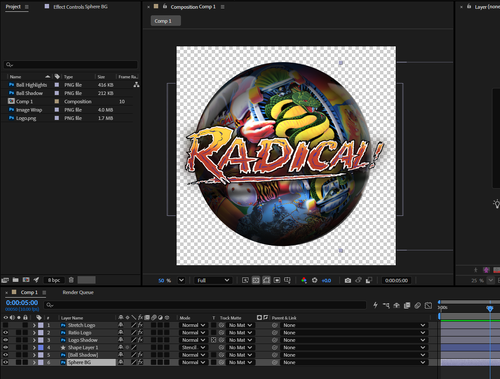
Task: Toggle the Frame Blending icon in timeline
Action: click(407, 305)
